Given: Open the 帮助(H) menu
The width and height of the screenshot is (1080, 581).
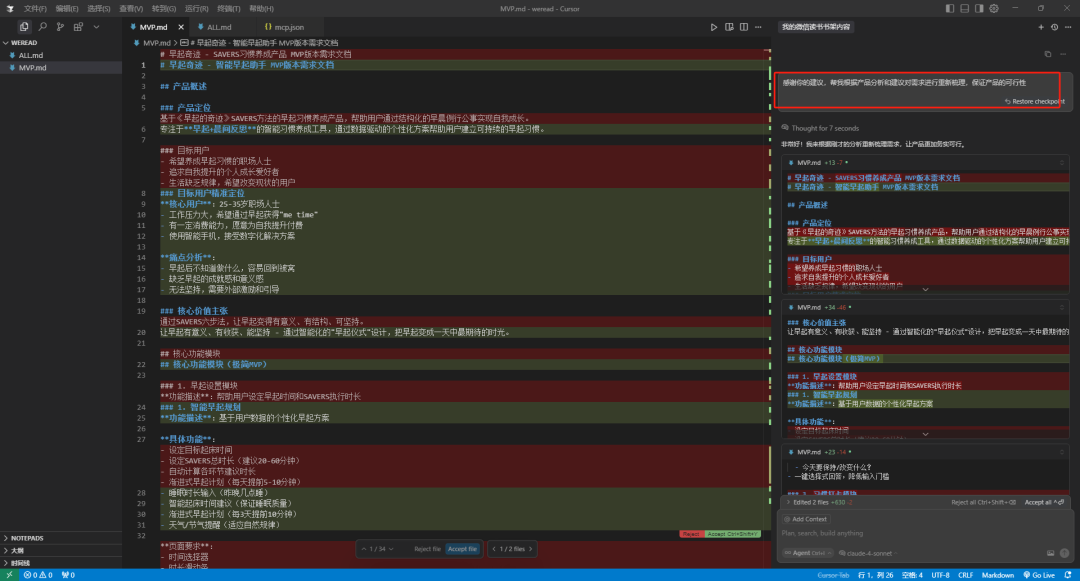Looking at the screenshot, I should 261,8.
